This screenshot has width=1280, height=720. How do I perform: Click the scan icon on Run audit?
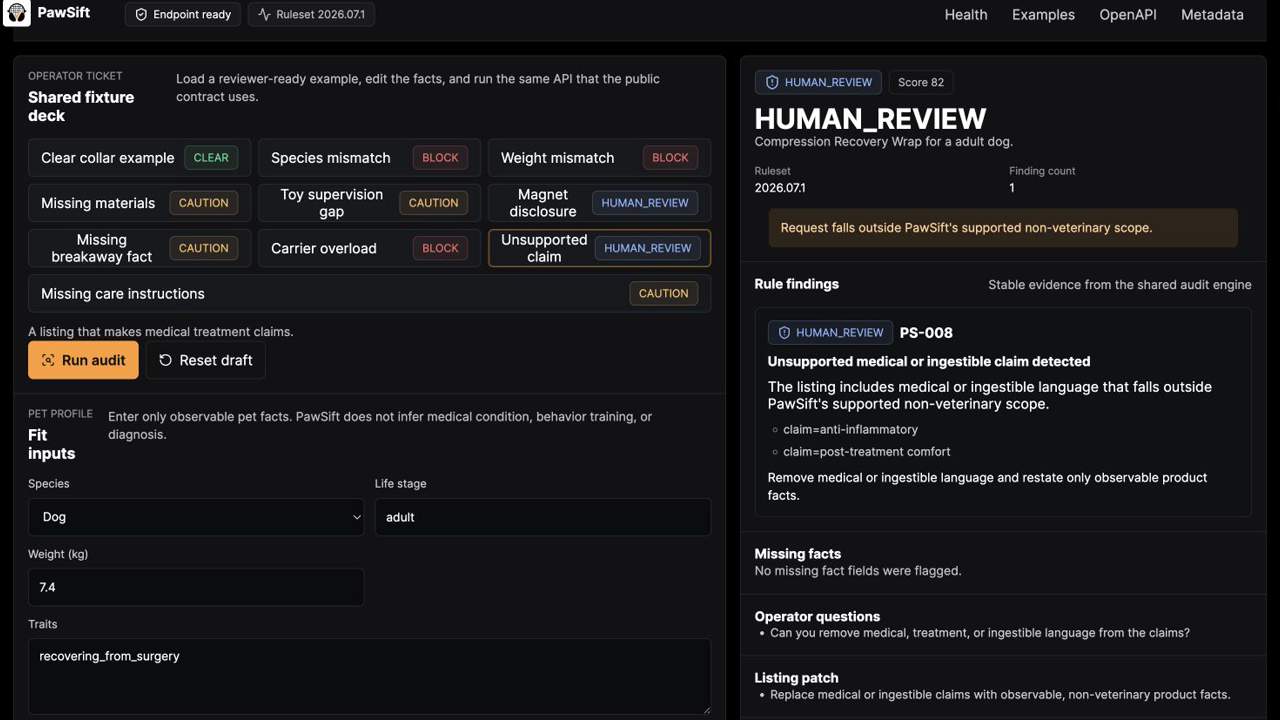[x=48, y=360]
